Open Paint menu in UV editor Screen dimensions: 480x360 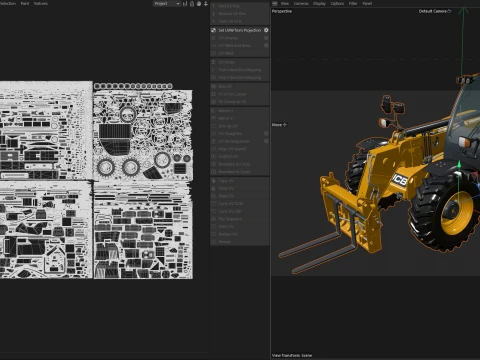(x=25, y=4)
